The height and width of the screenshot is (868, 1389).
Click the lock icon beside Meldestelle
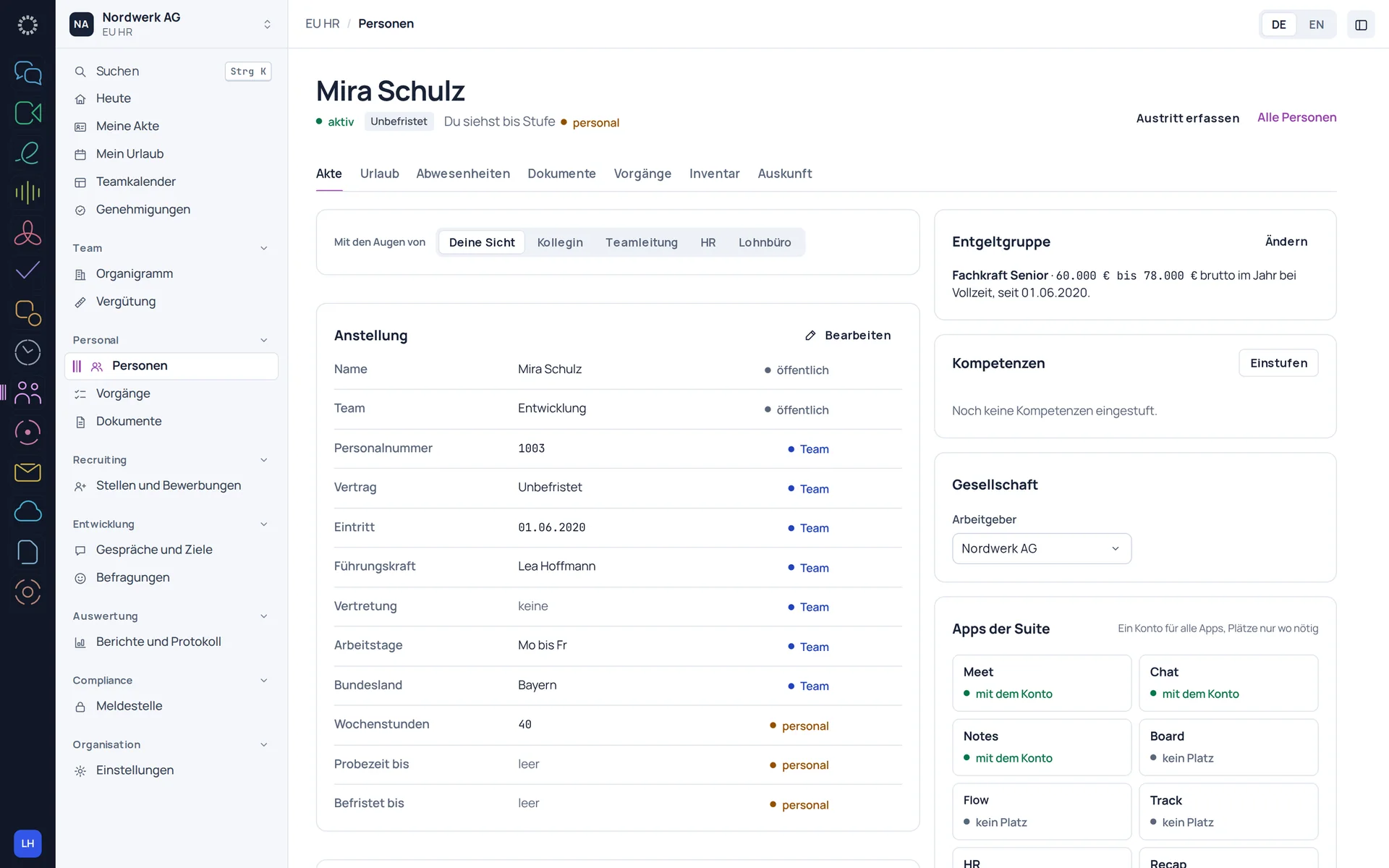[x=80, y=707]
